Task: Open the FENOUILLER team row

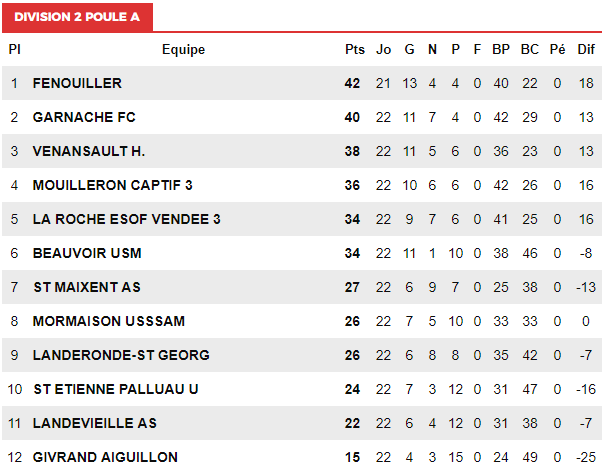Action: tap(302, 83)
